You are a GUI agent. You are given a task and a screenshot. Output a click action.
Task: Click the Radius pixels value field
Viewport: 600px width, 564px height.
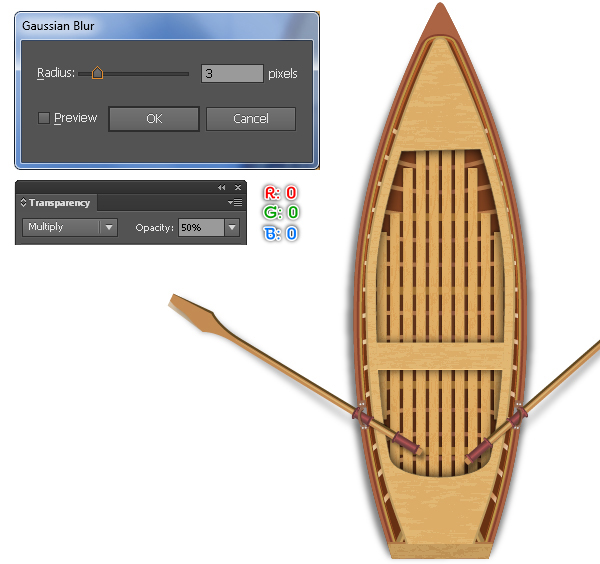pyautogui.click(x=232, y=73)
